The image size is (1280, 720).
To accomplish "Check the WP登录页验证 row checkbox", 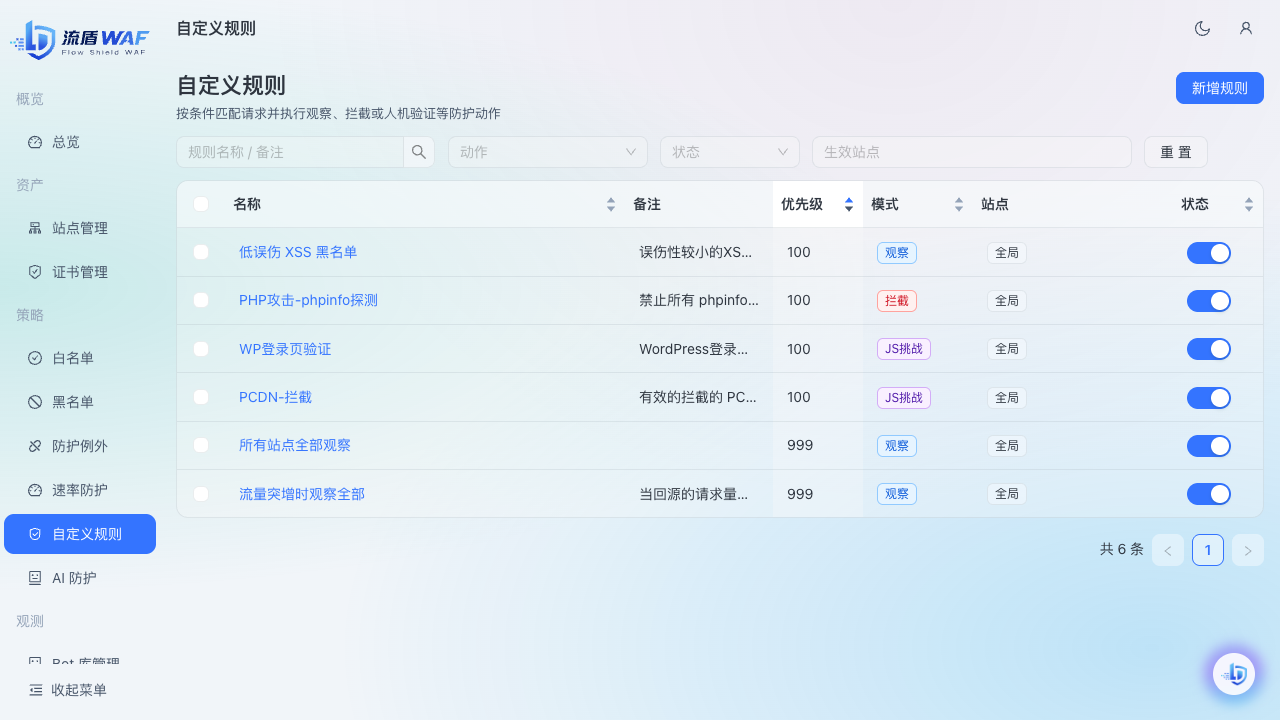I will (201, 349).
